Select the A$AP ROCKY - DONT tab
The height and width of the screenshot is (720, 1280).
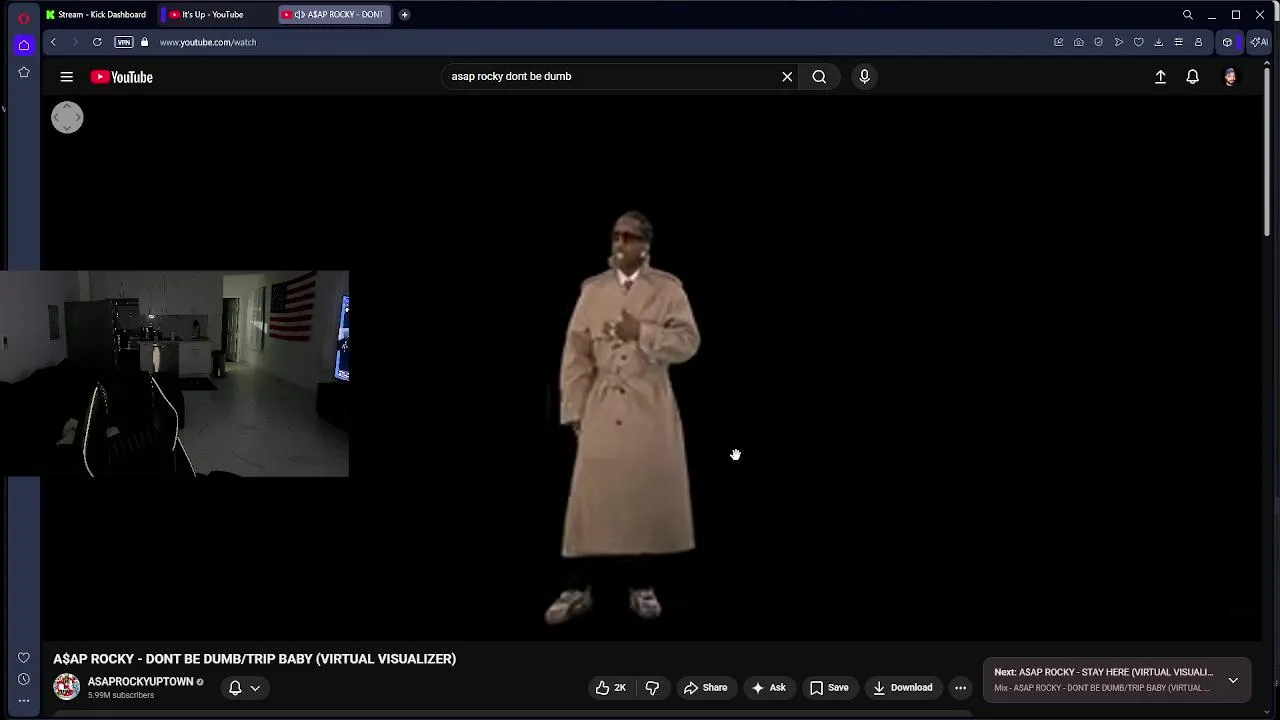click(333, 14)
